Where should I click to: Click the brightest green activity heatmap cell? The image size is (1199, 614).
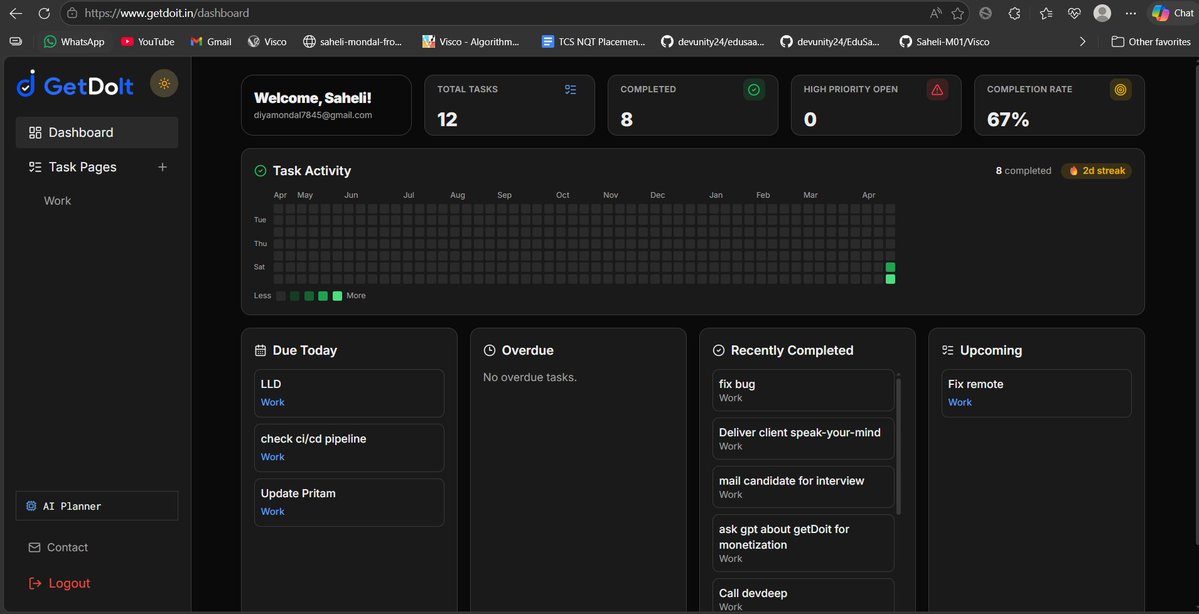click(890, 279)
